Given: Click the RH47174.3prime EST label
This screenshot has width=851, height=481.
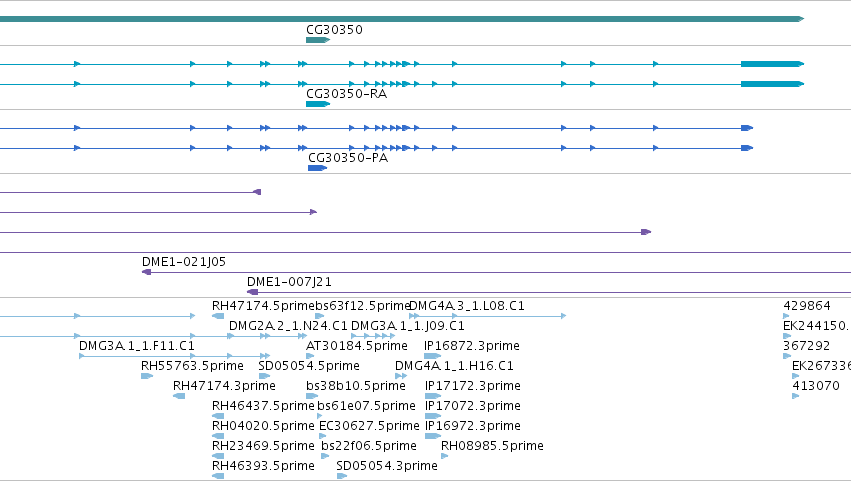Looking at the screenshot, I should [x=224, y=386].
